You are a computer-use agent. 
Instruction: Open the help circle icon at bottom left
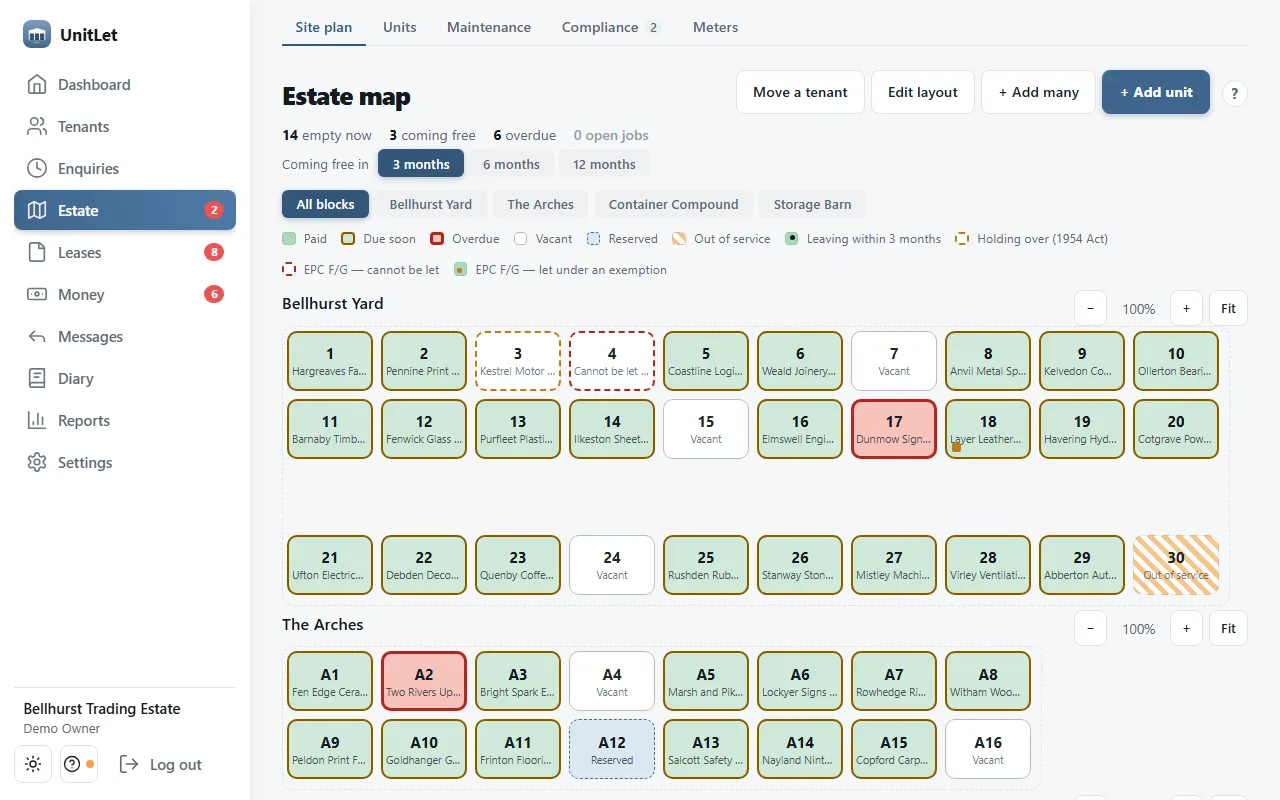pyautogui.click(x=78, y=764)
